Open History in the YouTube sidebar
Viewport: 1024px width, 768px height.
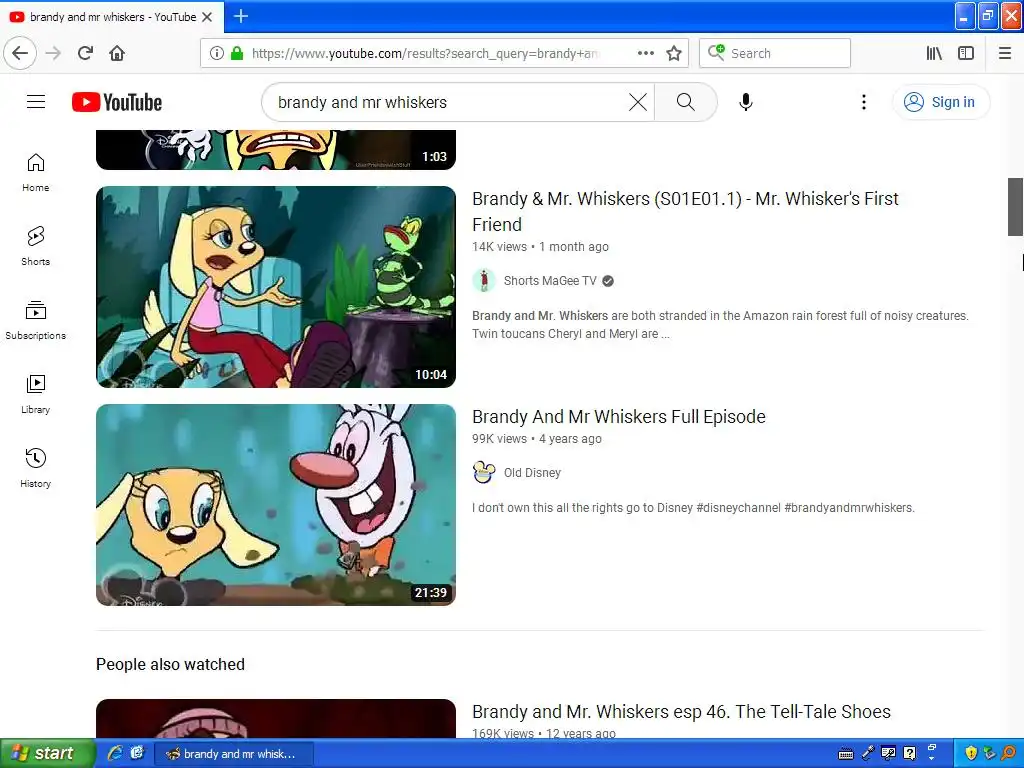36,468
